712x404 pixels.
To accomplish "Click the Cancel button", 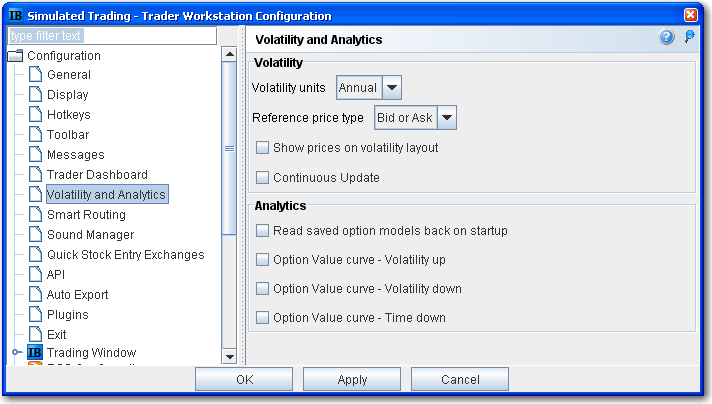I will pyautogui.click(x=460, y=379).
